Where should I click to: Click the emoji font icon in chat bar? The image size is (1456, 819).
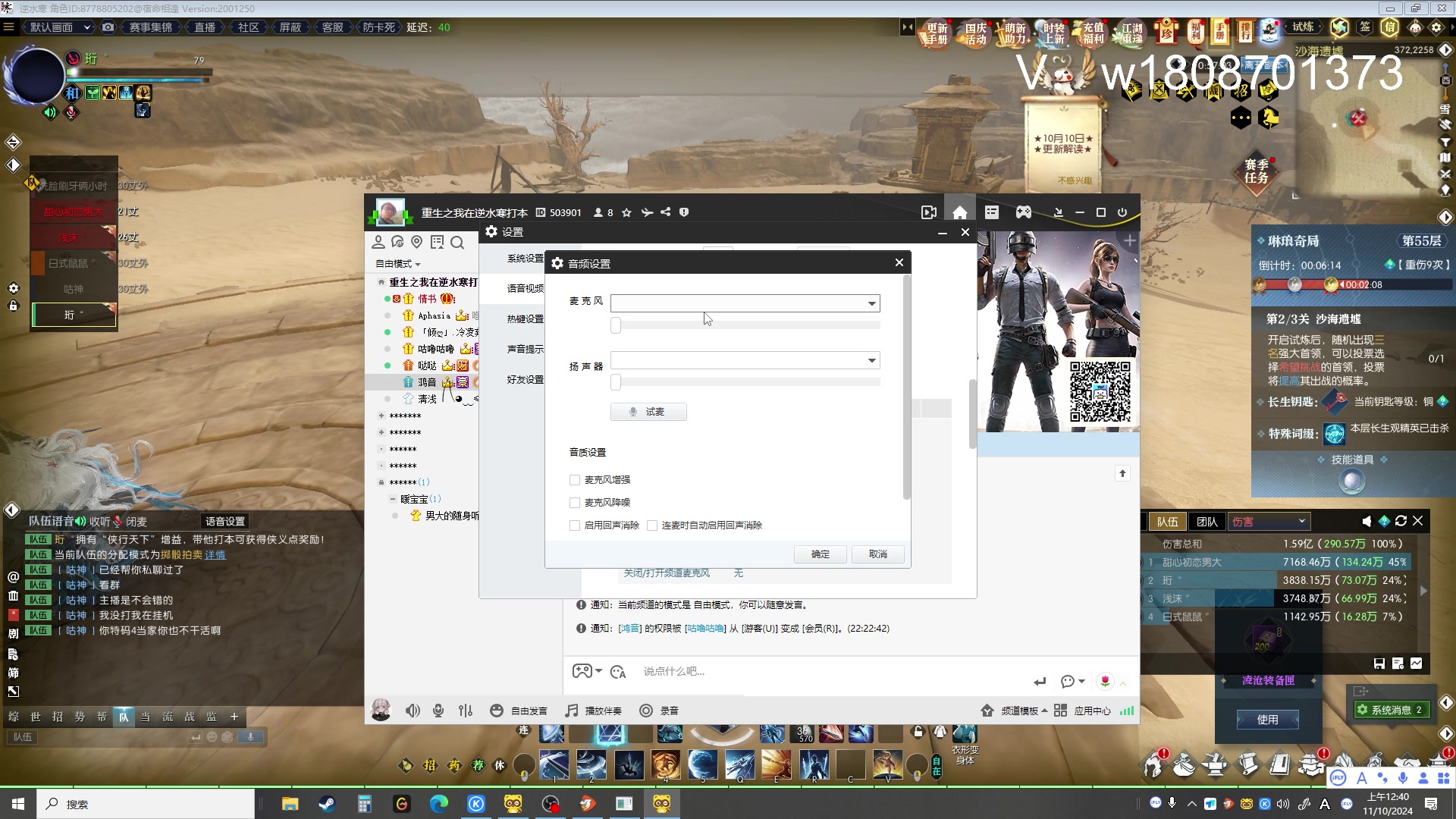coord(618,672)
